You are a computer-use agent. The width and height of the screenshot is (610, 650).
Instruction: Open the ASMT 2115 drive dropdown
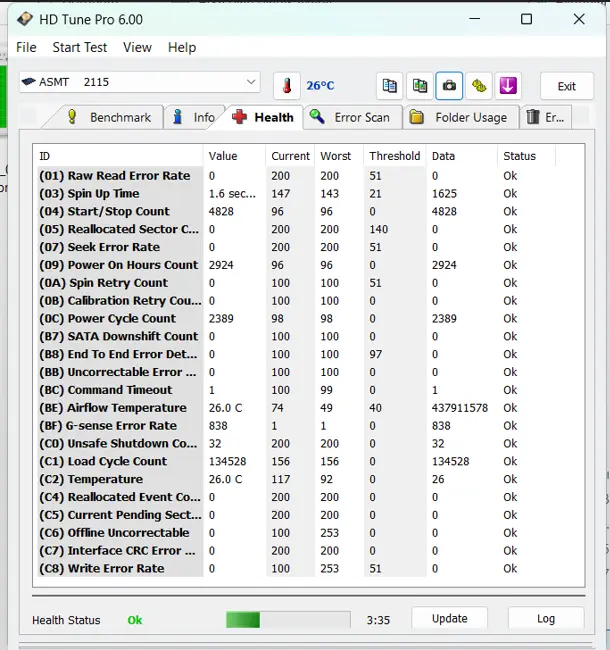tap(140, 82)
